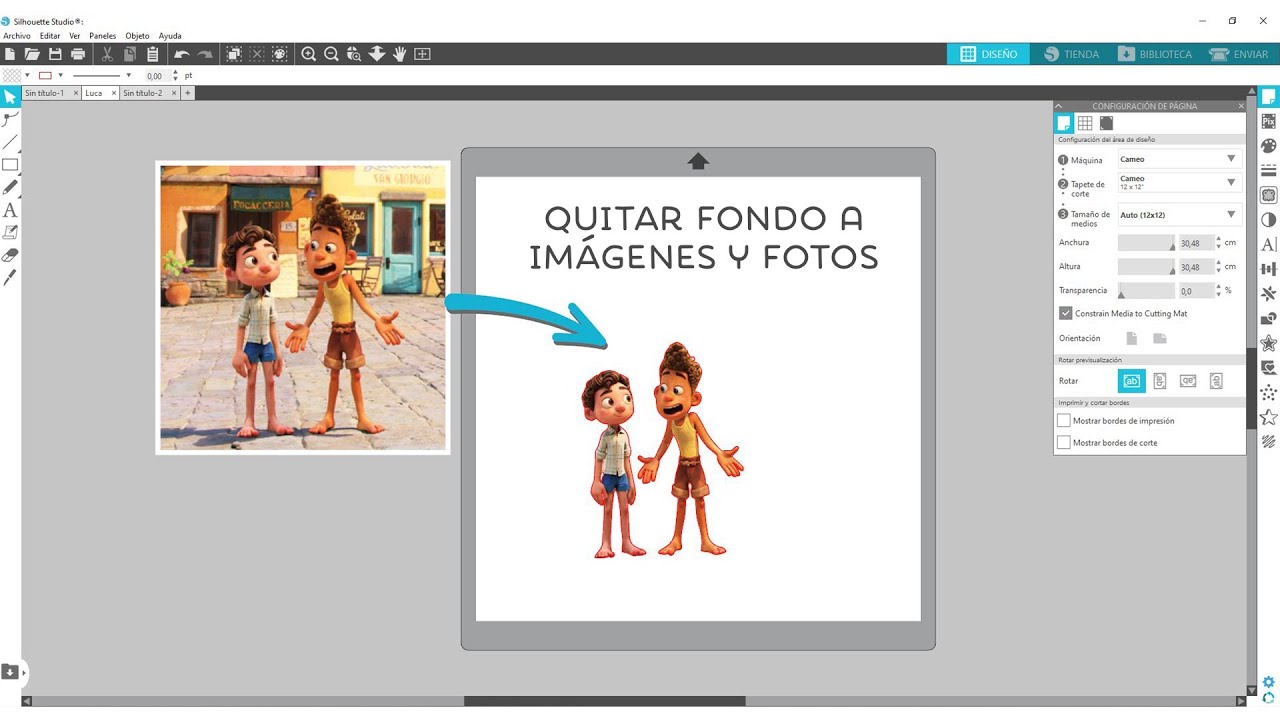Zoom in with the magnifier plus icon
The width and height of the screenshot is (1280, 720).
point(308,54)
